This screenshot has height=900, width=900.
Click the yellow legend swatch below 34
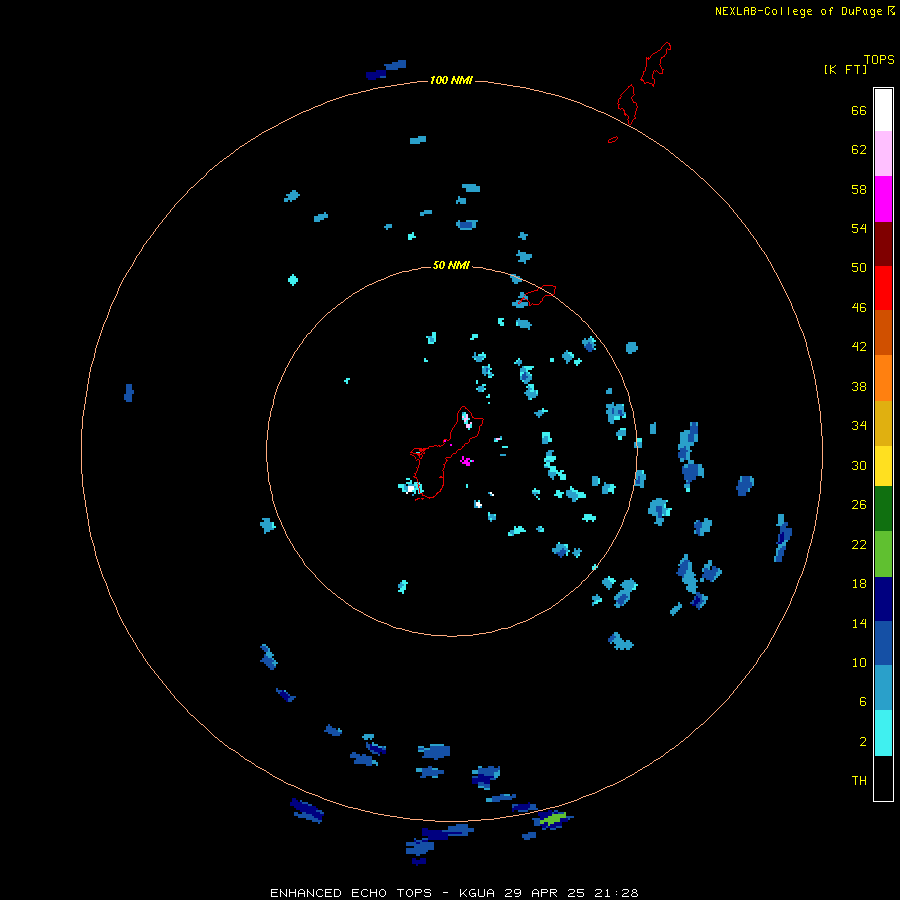[883, 465]
